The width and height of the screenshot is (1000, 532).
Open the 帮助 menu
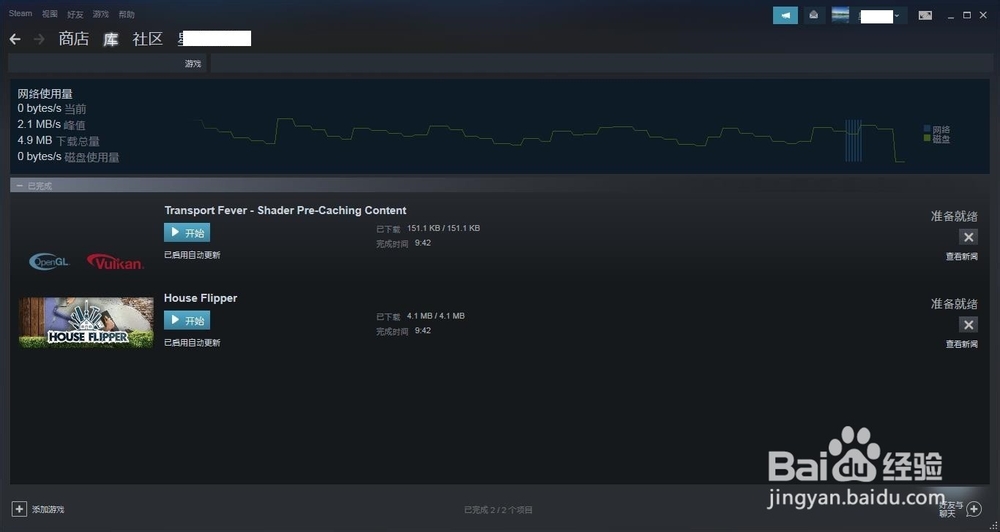coord(126,14)
